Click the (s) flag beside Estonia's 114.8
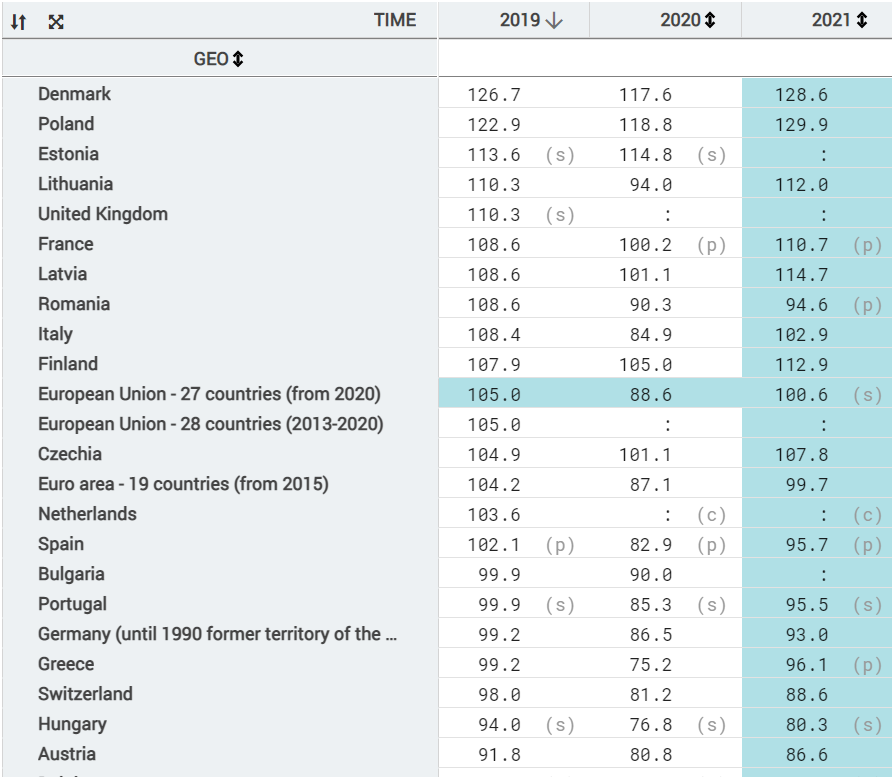The height and width of the screenshot is (777, 892). (x=712, y=155)
